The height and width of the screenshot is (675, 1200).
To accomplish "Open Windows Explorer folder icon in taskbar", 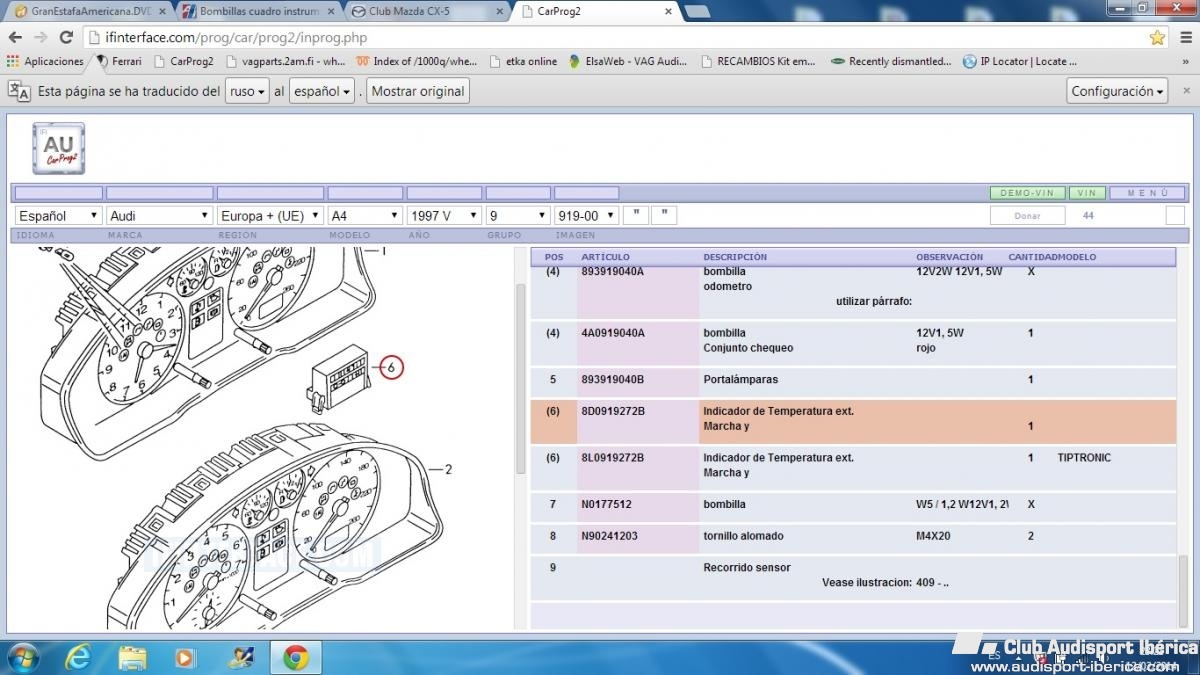I will (132, 657).
